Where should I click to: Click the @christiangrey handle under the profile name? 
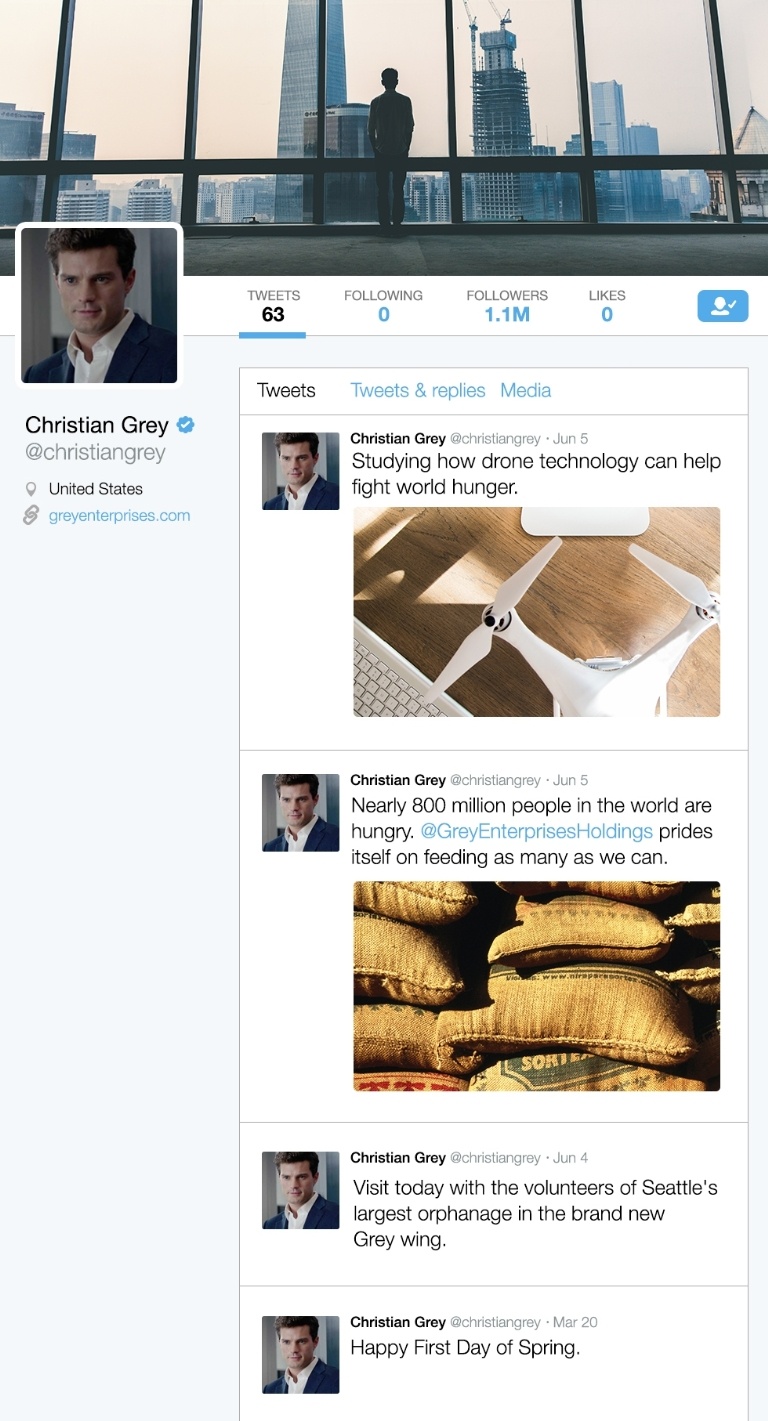click(x=95, y=453)
